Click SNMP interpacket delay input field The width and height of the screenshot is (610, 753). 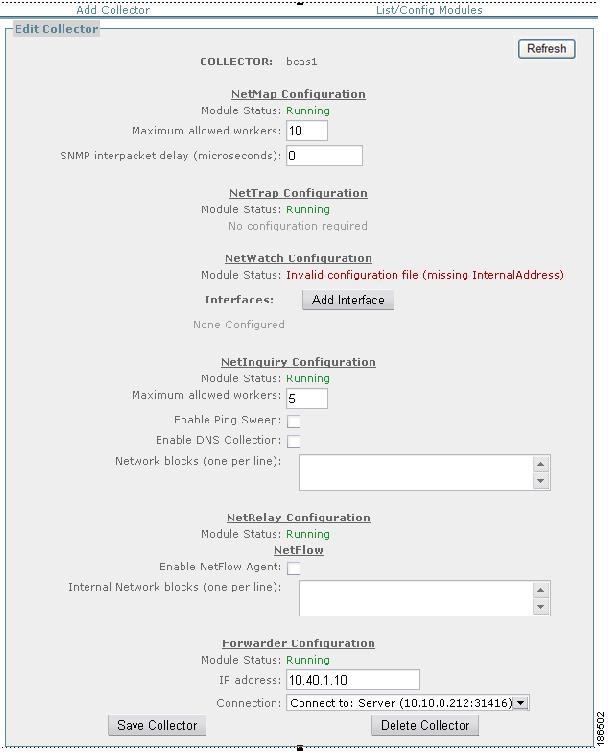tap(324, 156)
